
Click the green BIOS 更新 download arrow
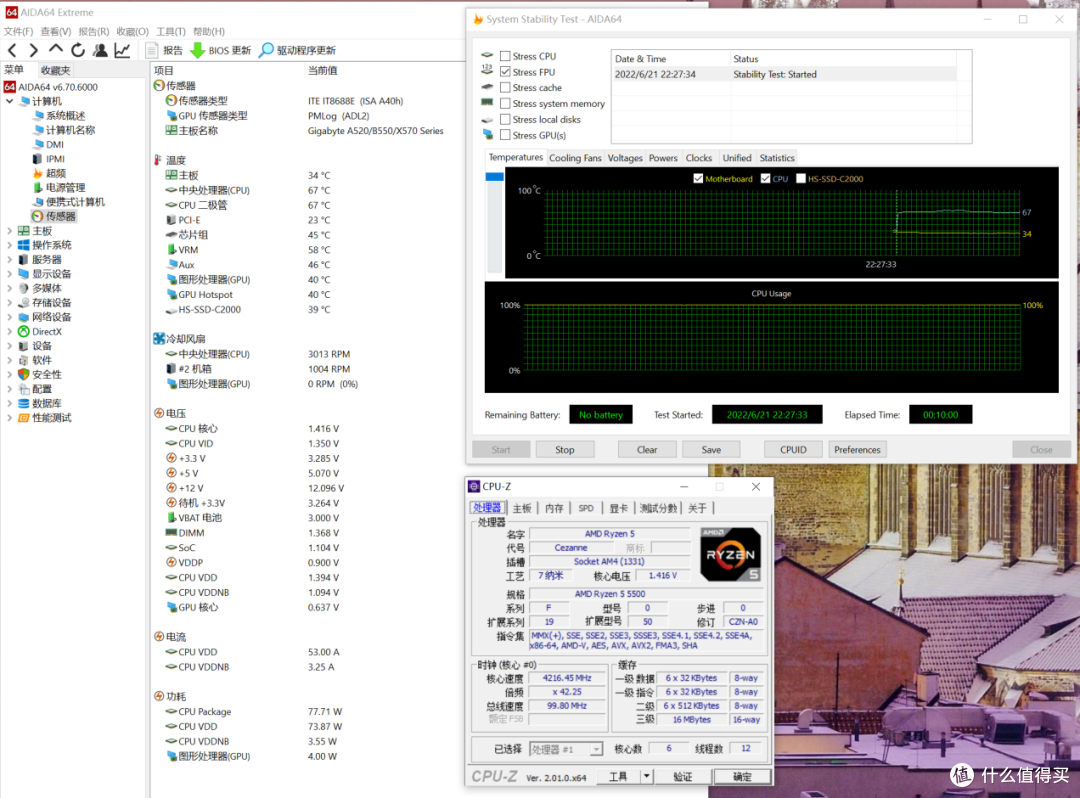point(198,50)
